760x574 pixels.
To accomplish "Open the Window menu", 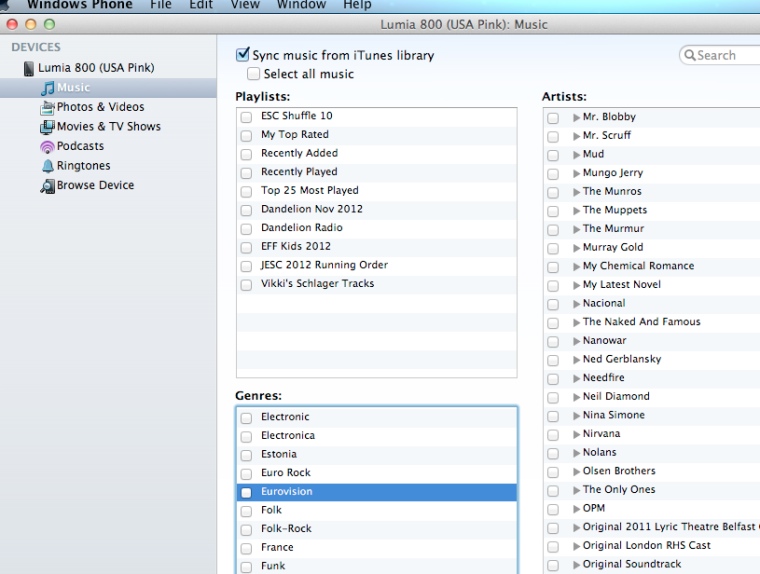I will (301, 5).
